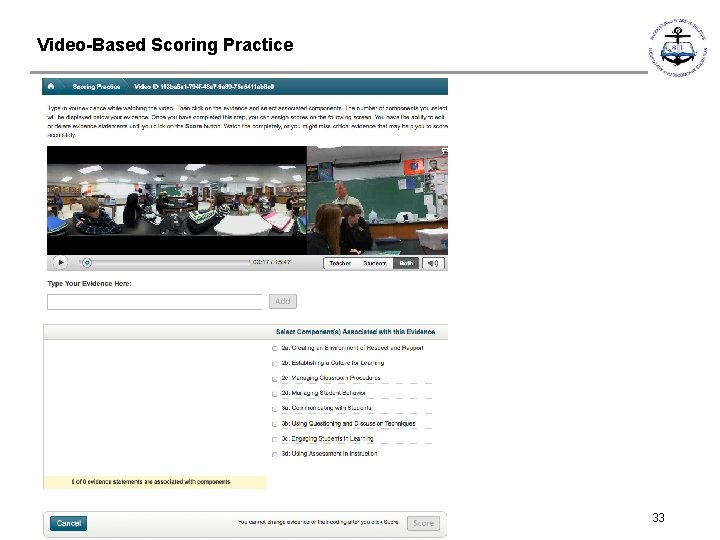Switch the video to Students view
The image size is (720, 540).
(x=375, y=263)
